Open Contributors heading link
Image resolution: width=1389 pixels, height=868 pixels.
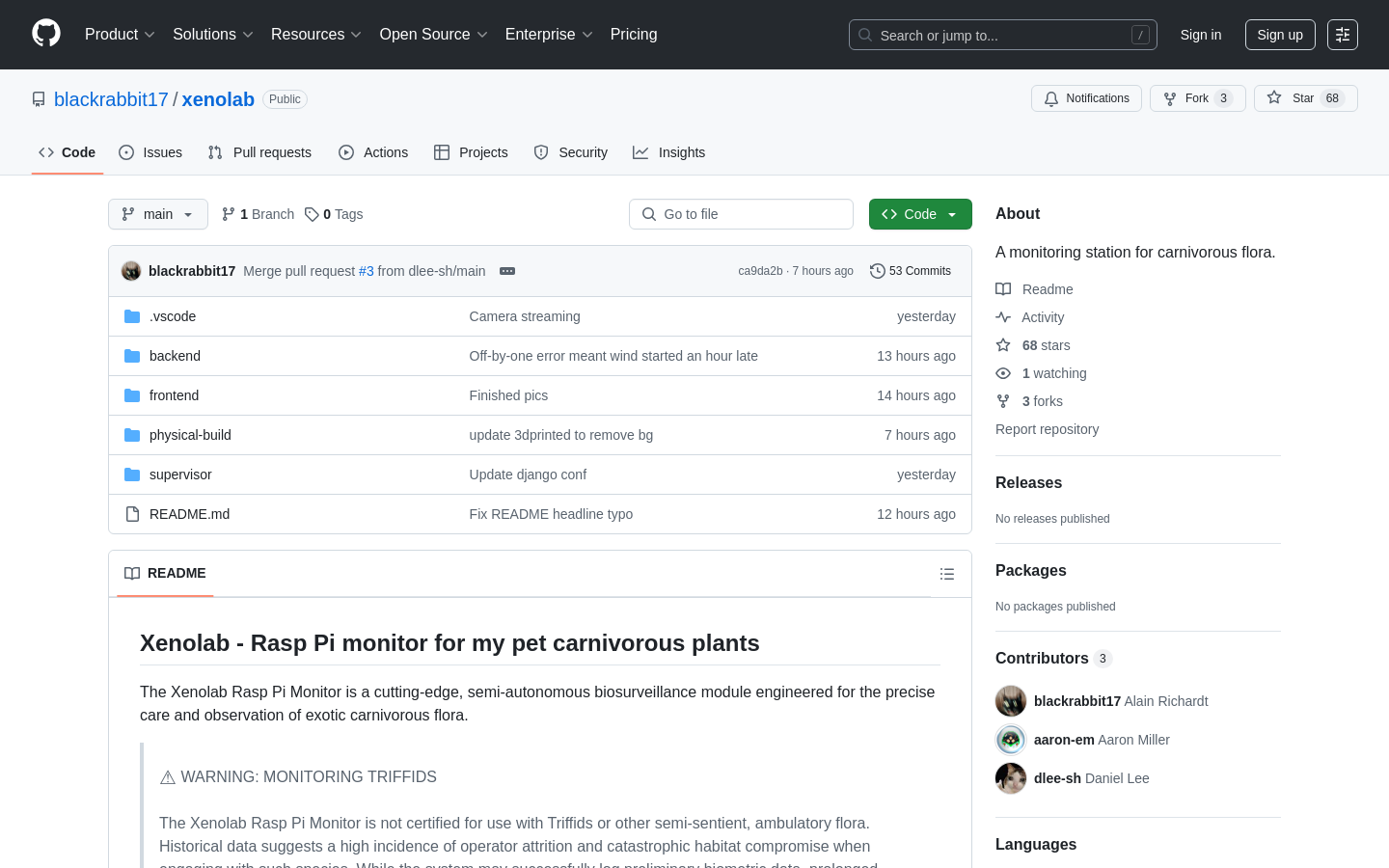[1053, 659]
